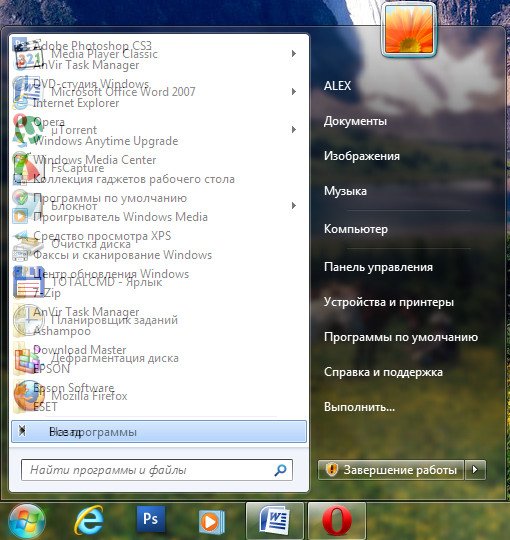Open the Epson Software folder
510x540 pixels.
point(74,388)
